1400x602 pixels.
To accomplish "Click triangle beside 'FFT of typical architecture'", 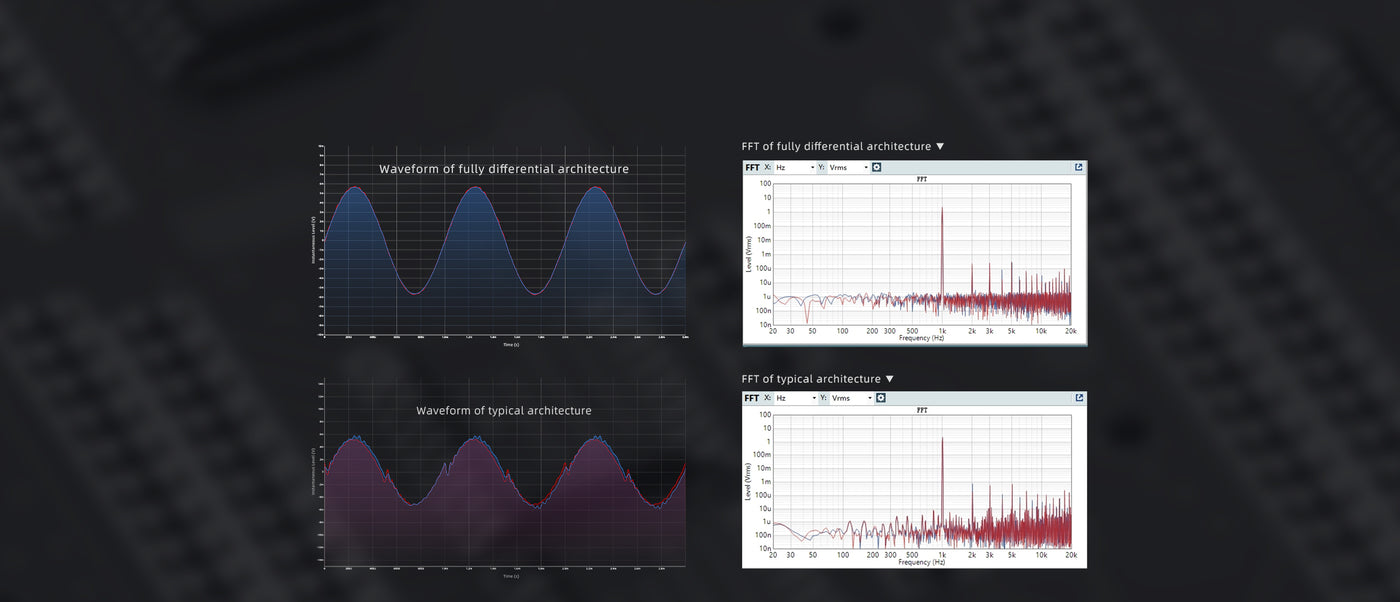I will pos(889,379).
